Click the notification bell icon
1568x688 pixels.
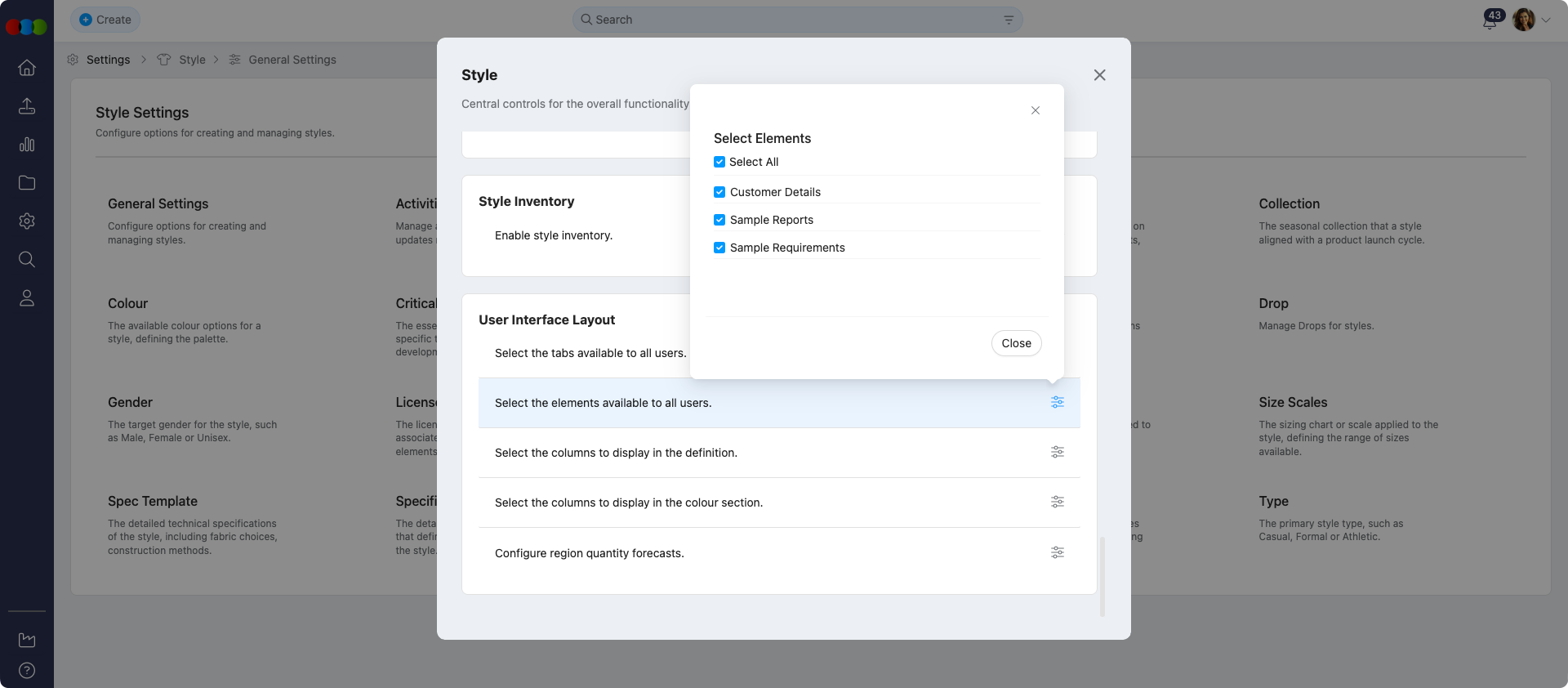pos(1490,21)
